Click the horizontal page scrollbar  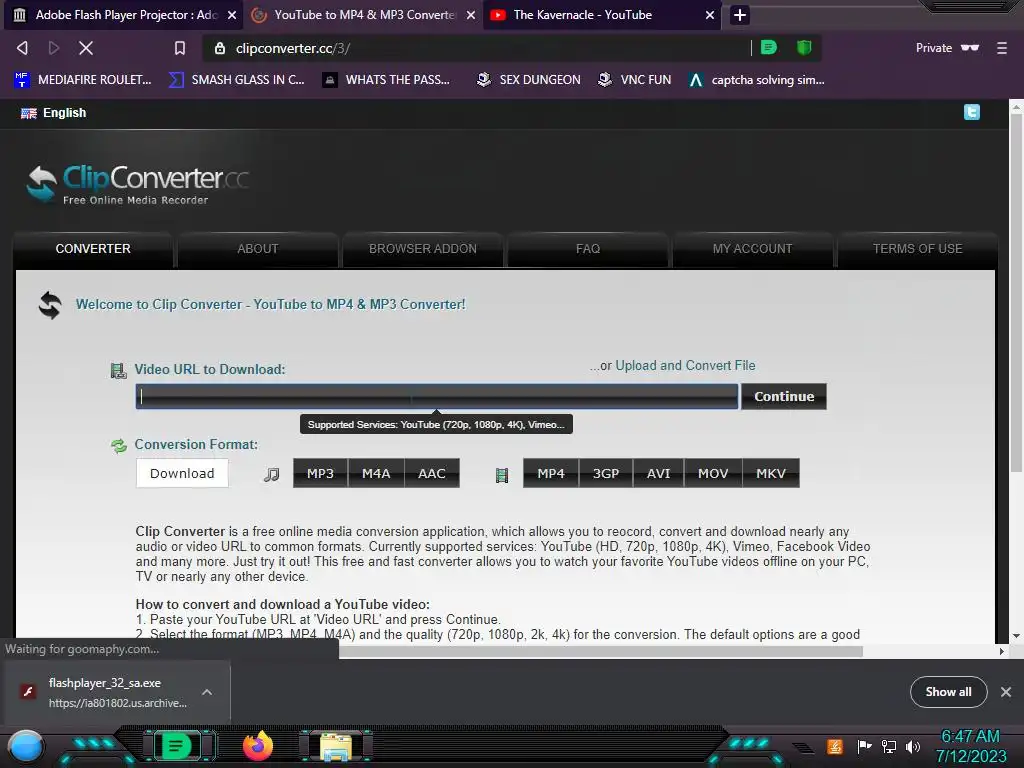point(601,651)
